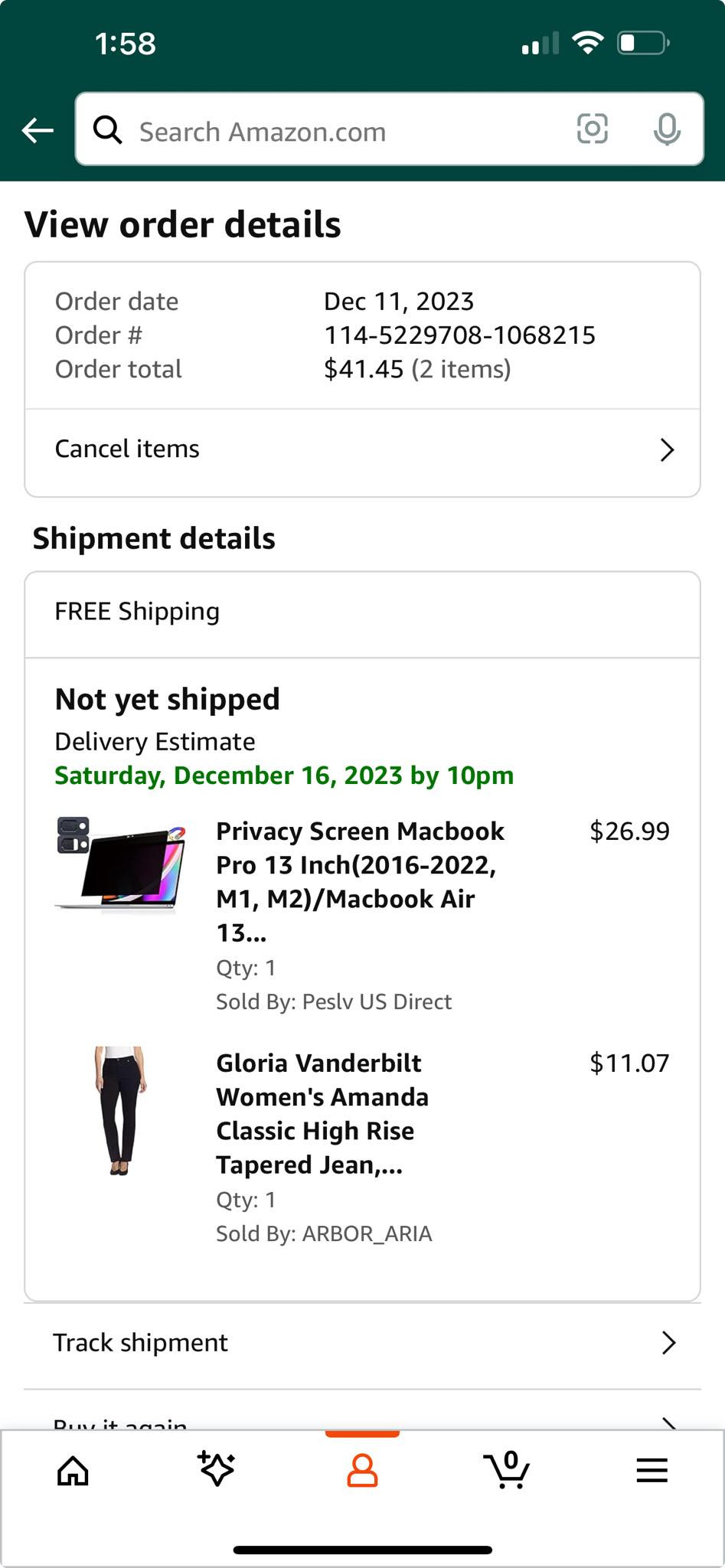
Task: Open camera lens search
Action: point(592,129)
